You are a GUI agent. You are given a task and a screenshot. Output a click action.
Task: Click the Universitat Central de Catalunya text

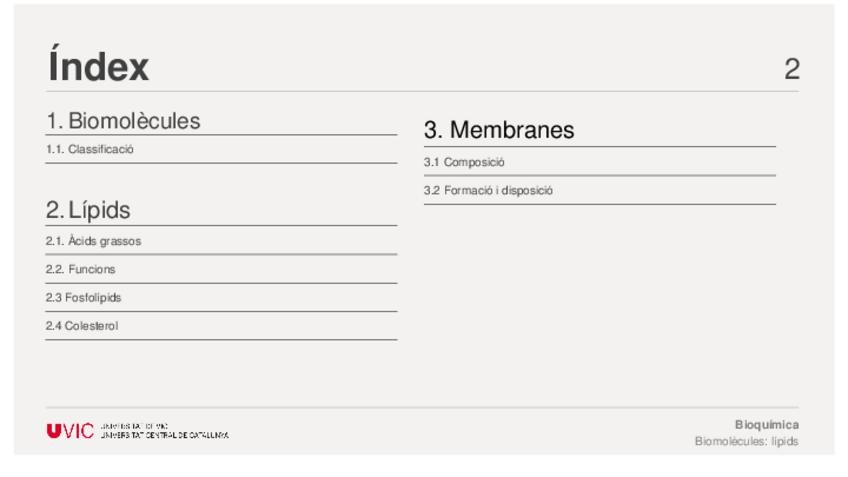coord(165,436)
